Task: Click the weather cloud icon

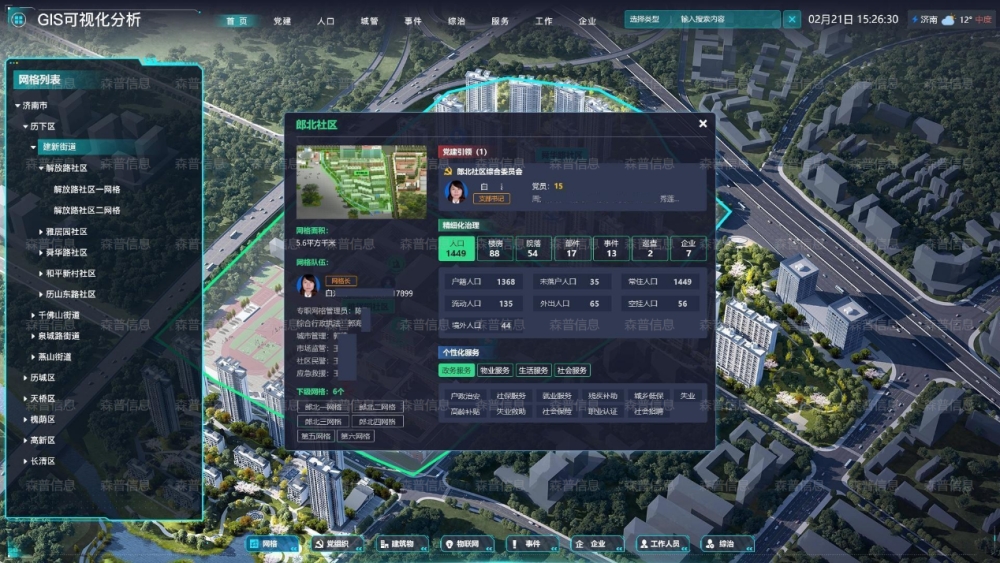Action: click(948, 20)
